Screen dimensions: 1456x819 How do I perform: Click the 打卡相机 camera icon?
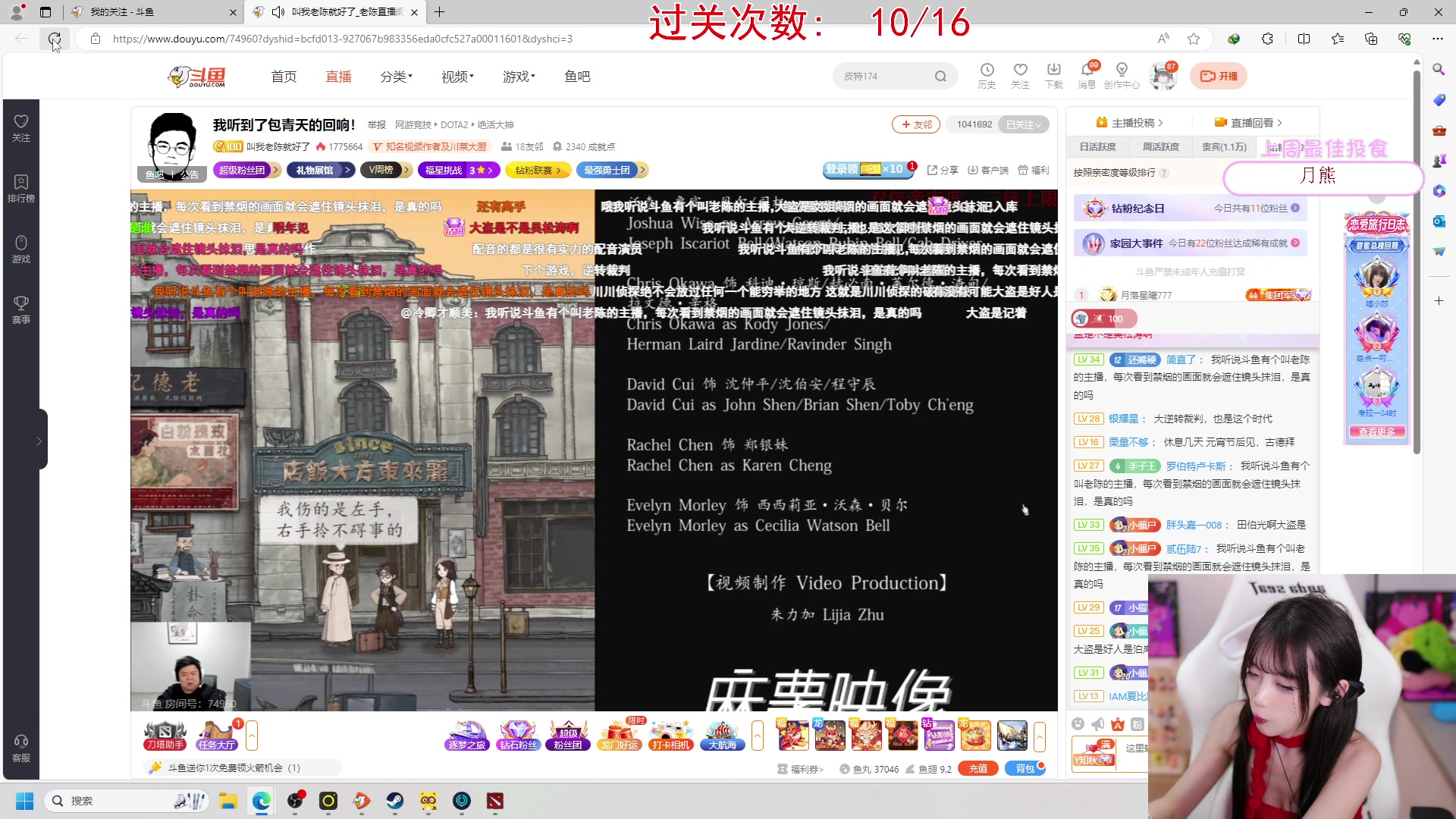pos(671,735)
